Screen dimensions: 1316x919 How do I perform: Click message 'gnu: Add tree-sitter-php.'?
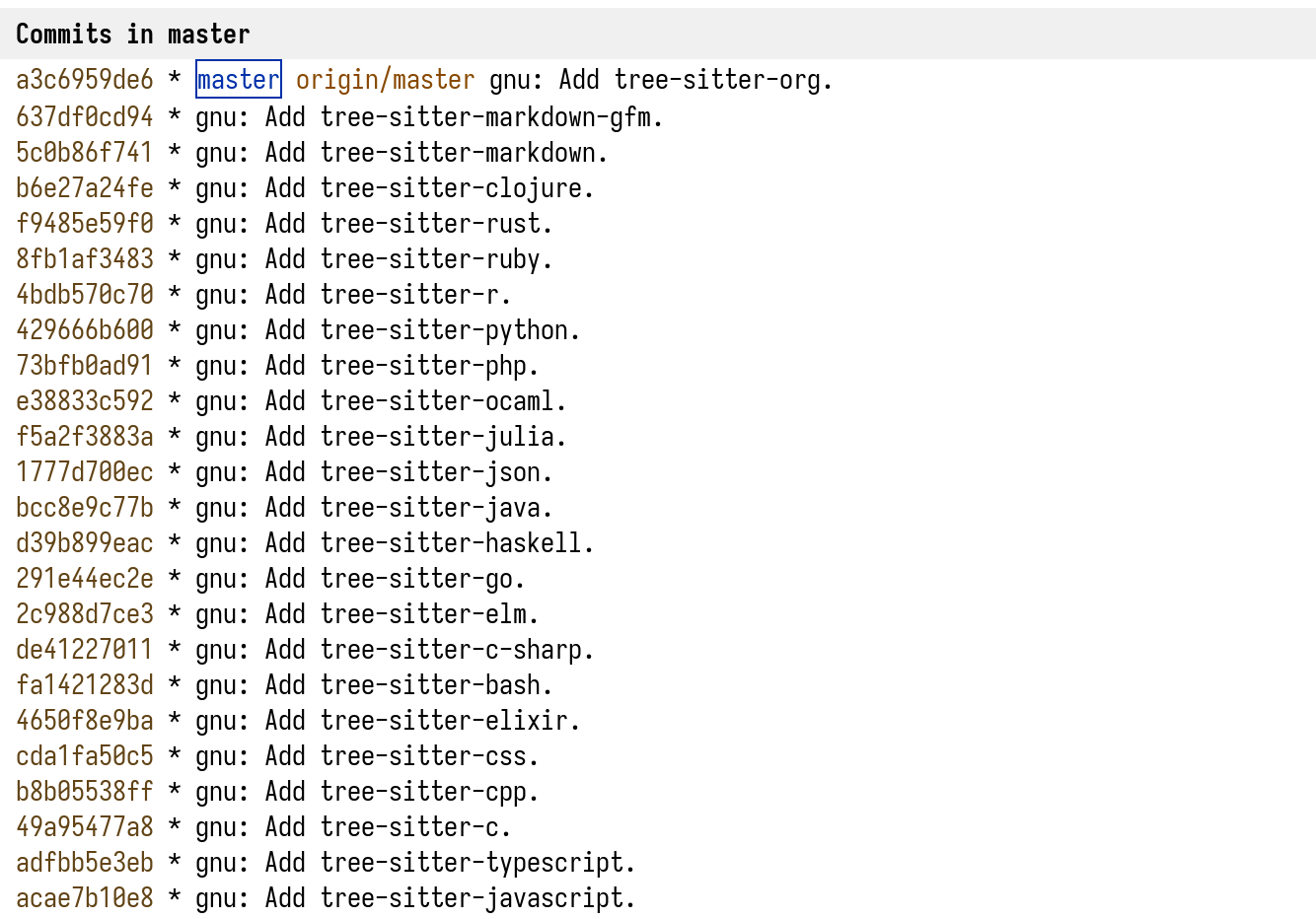coord(367,366)
